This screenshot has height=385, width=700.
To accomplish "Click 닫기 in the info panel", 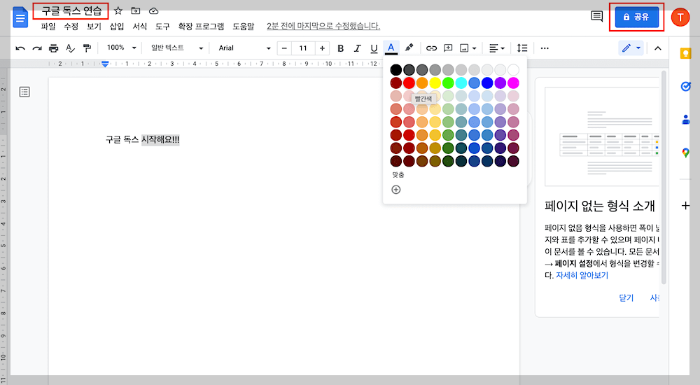I will click(626, 298).
